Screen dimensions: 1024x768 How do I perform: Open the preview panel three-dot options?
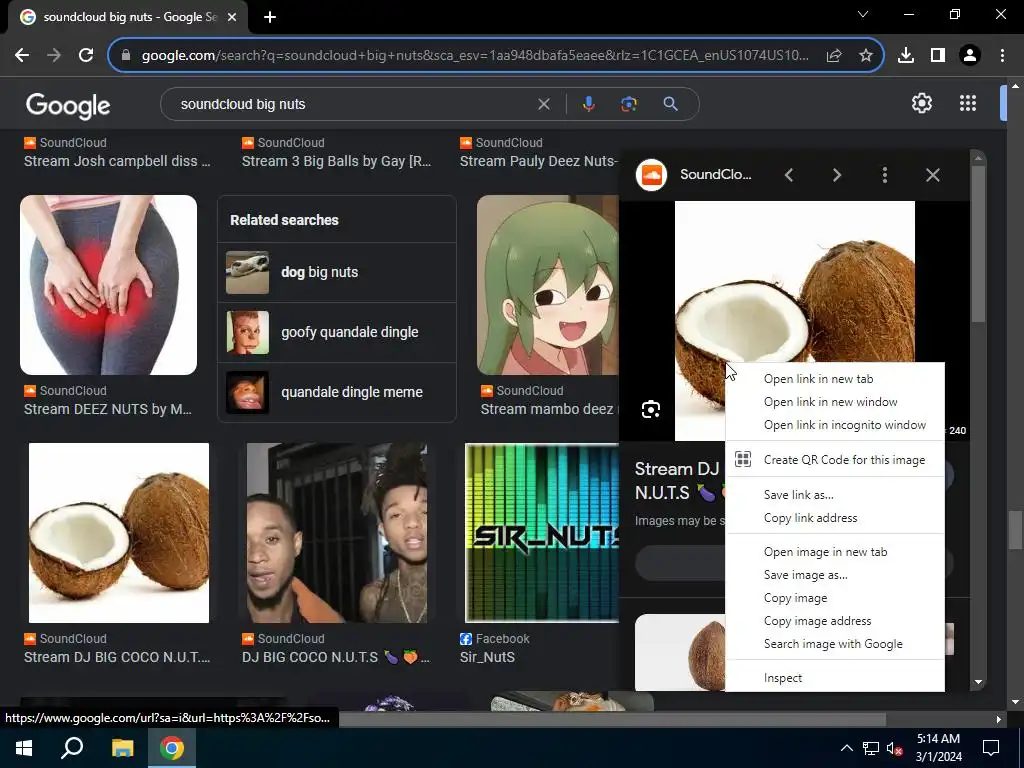coord(885,175)
